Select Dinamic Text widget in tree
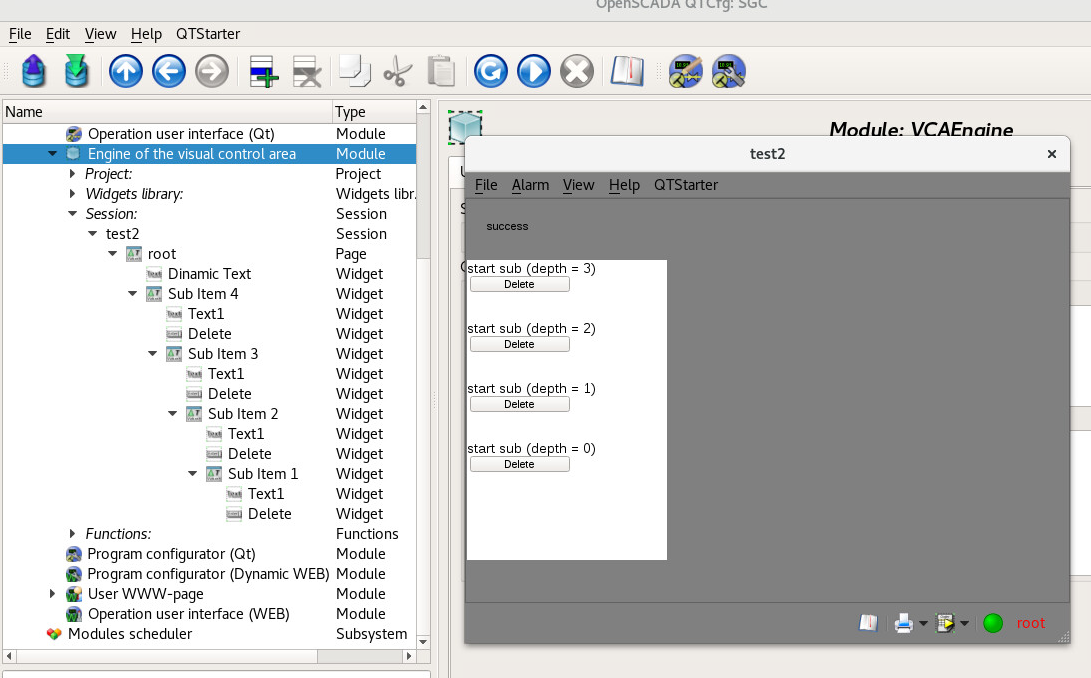 (209, 274)
